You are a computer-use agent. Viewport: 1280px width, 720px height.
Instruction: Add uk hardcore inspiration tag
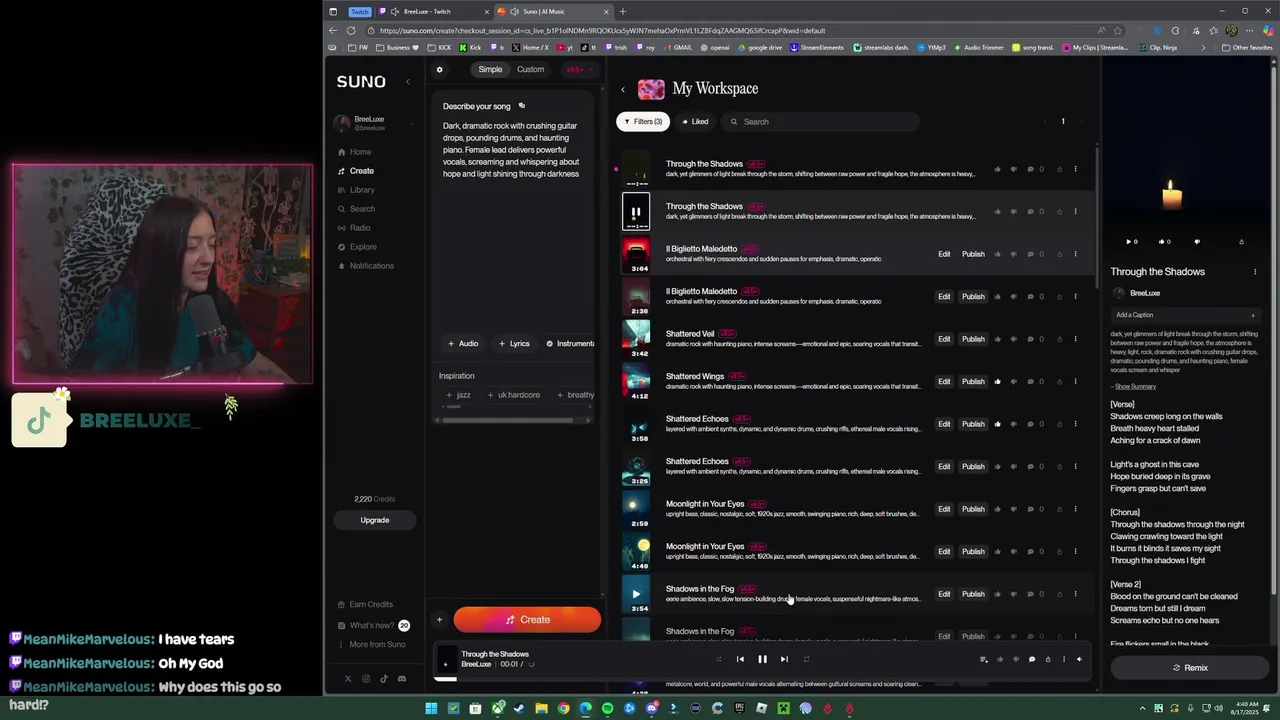513,395
